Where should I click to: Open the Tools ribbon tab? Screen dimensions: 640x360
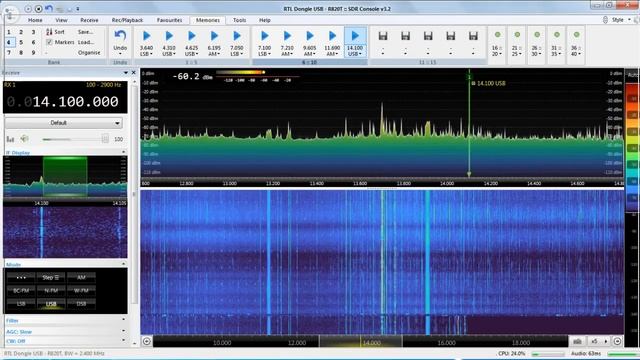pyautogui.click(x=240, y=20)
